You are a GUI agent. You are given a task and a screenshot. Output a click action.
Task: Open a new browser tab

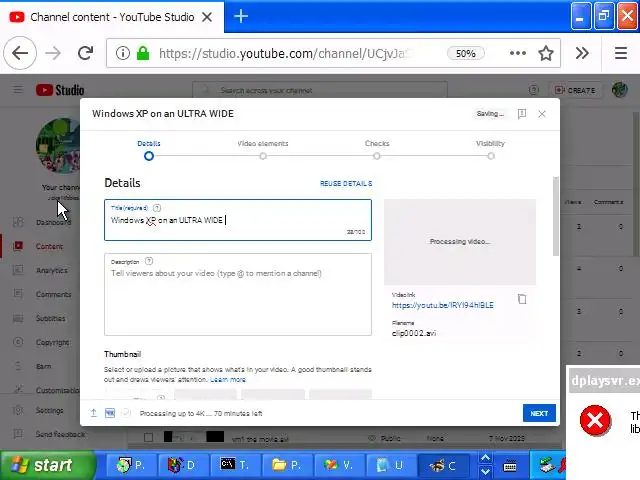[241, 16]
